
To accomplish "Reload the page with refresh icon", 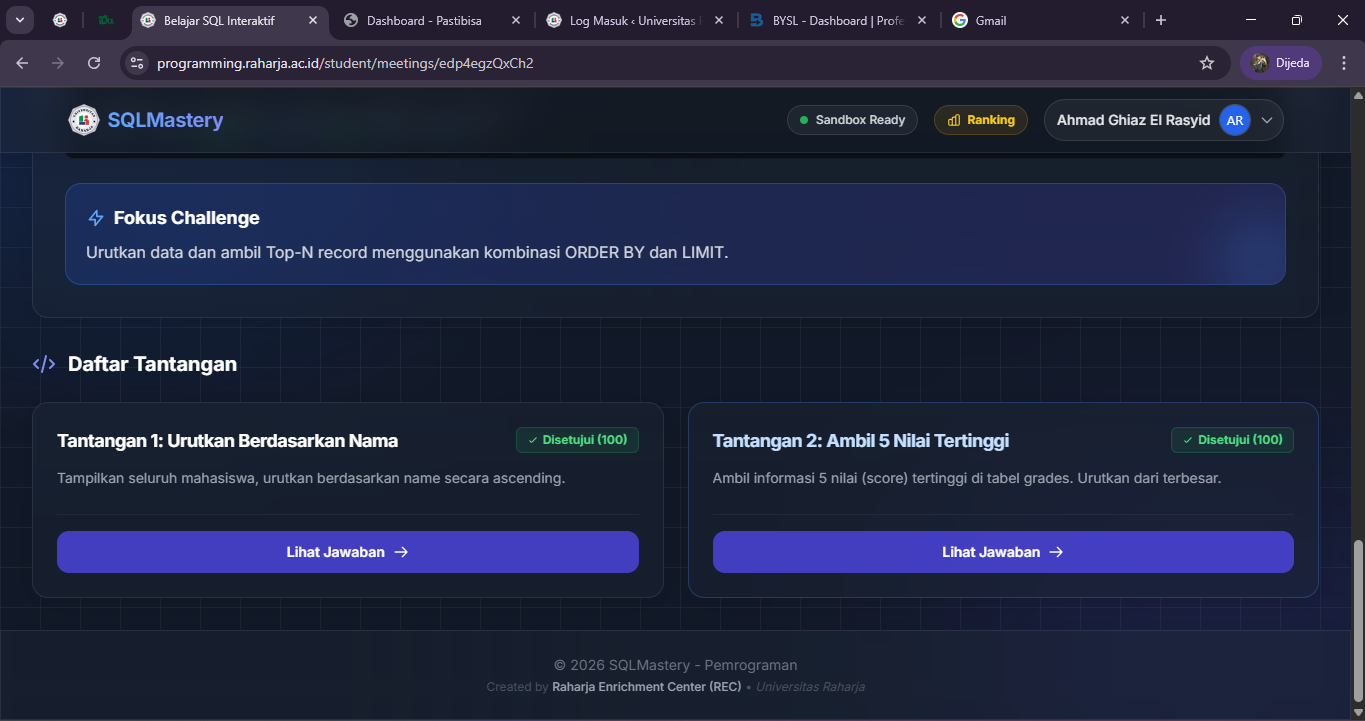I will coord(94,63).
